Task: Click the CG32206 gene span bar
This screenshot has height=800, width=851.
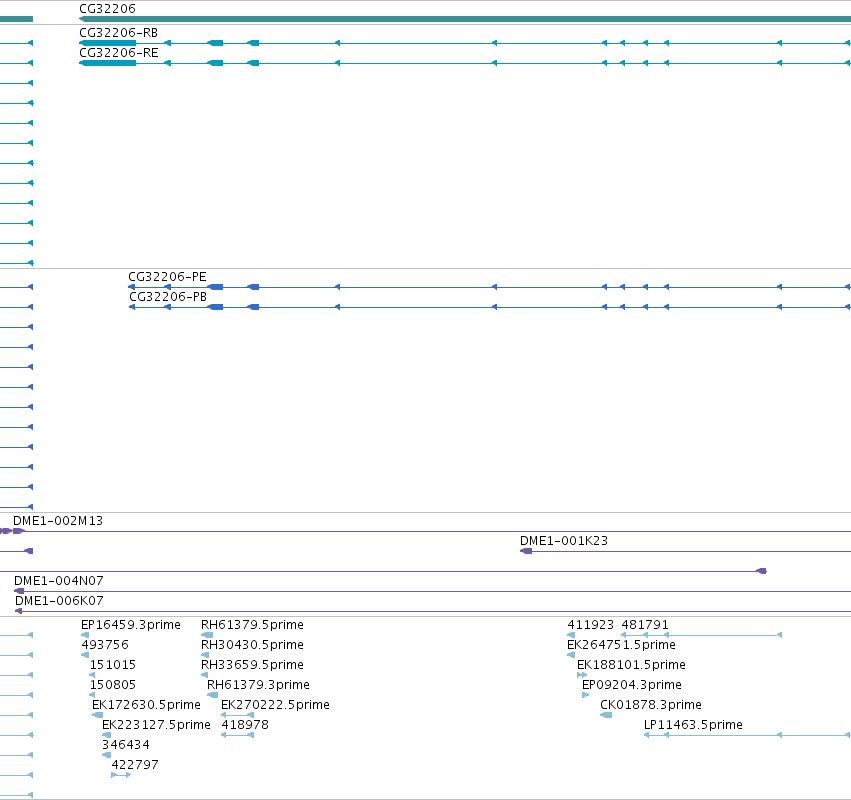Action: pos(465,19)
